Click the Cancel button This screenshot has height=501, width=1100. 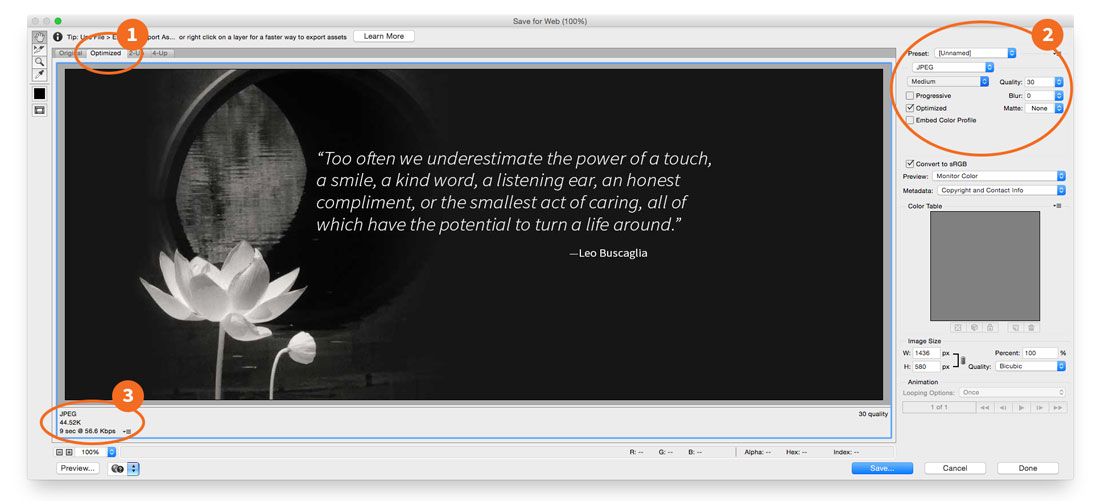[x=955, y=468]
